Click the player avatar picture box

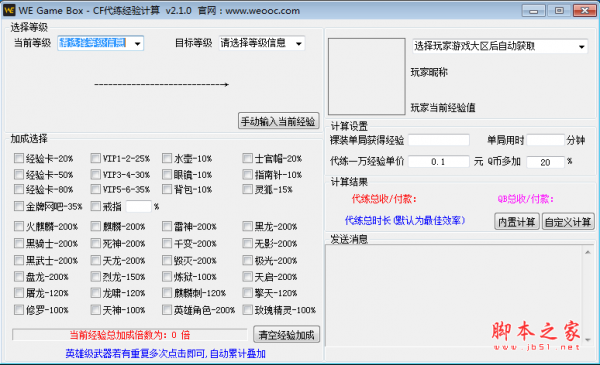pyautogui.click(x=367, y=76)
